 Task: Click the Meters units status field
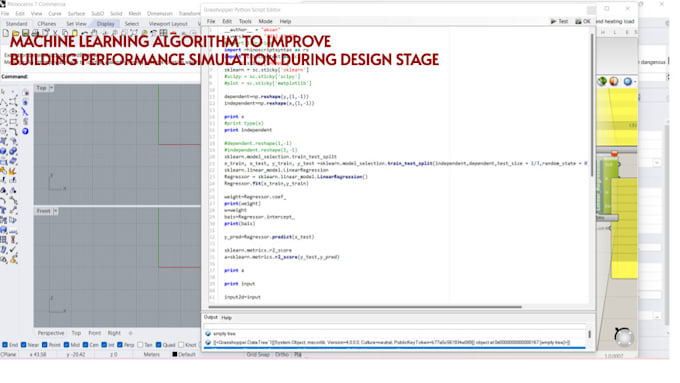(x=152, y=354)
